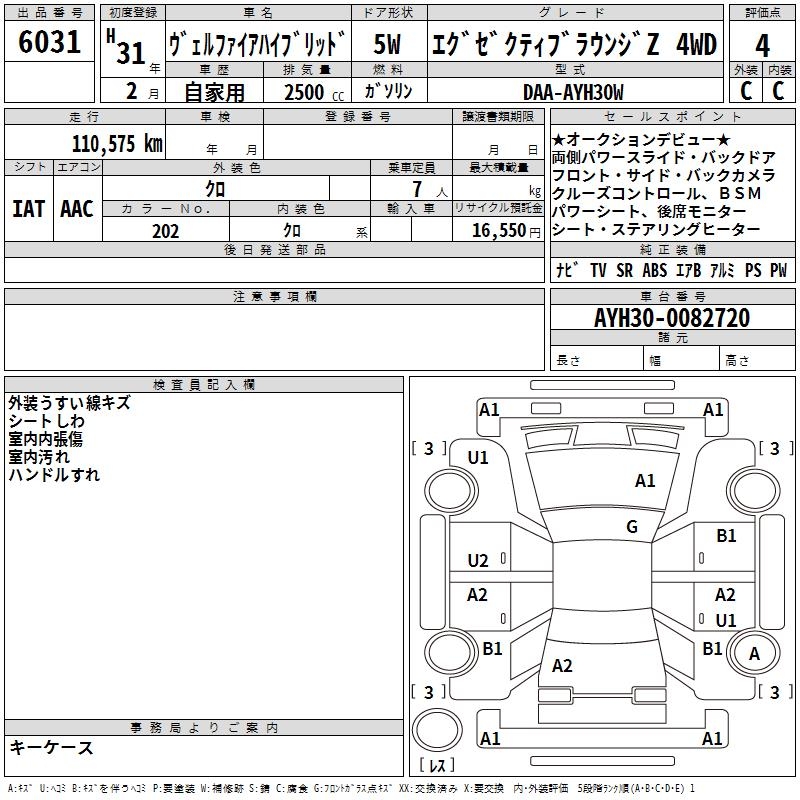Viewport: 800px width, 800px height.
Task: Click the car name ヴェルファイアハイブリッド
Action: (x=258, y=43)
